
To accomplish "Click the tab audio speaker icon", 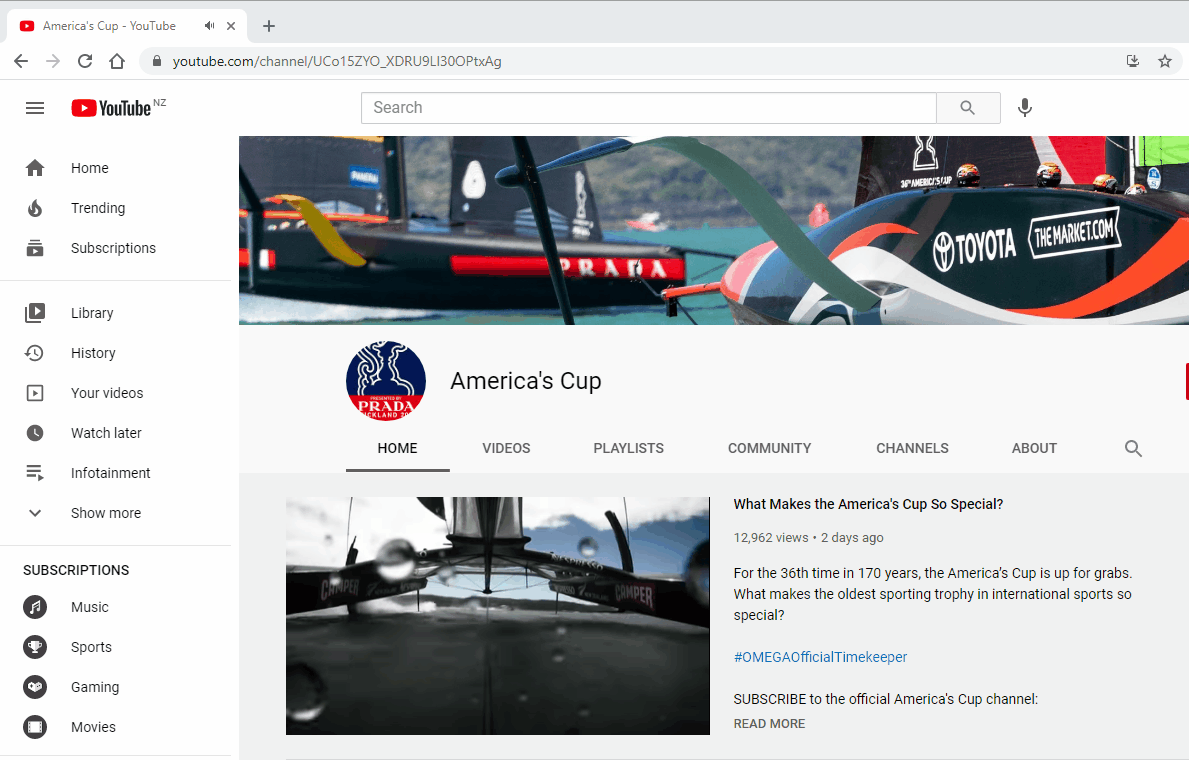I will (x=209, y=26).
